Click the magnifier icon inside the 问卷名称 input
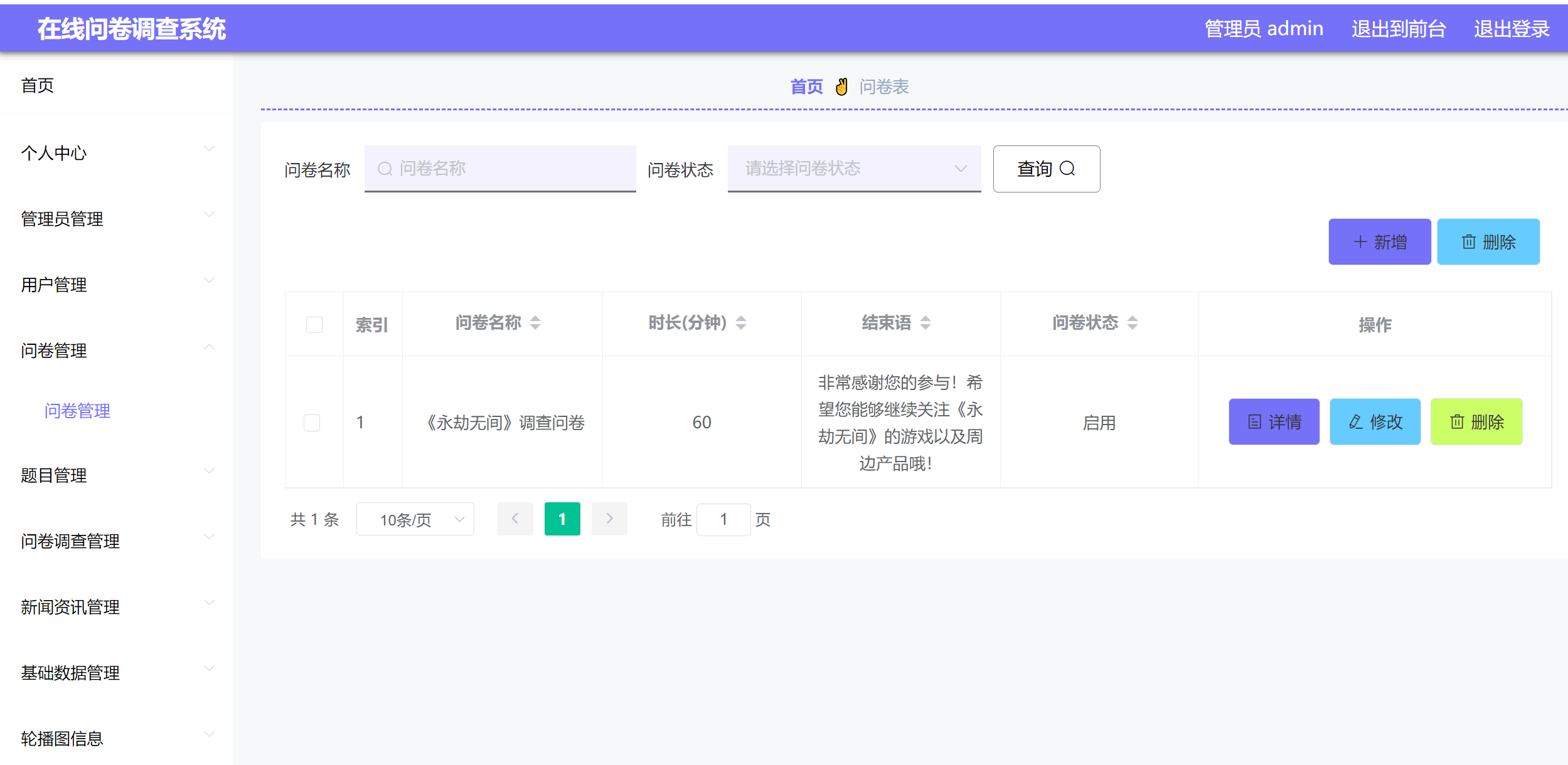 (384, 169)
